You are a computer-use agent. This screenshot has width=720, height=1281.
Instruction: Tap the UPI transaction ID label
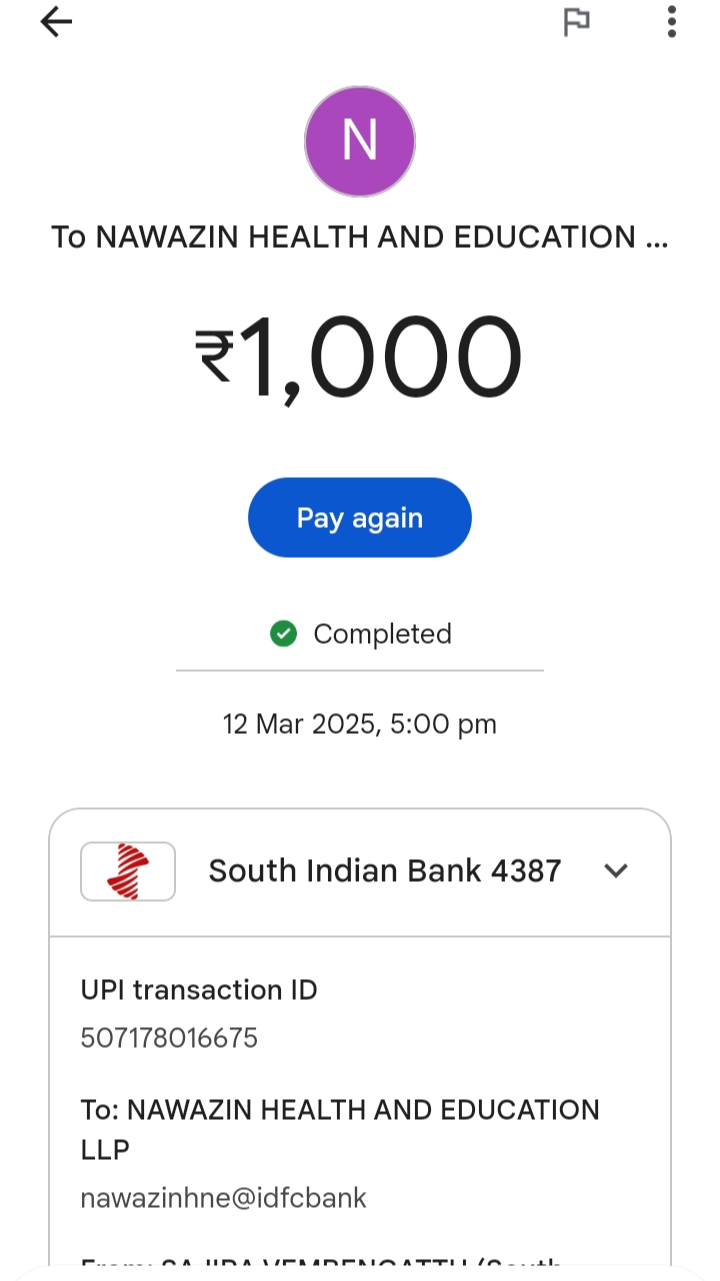click(x=199, y=990)
